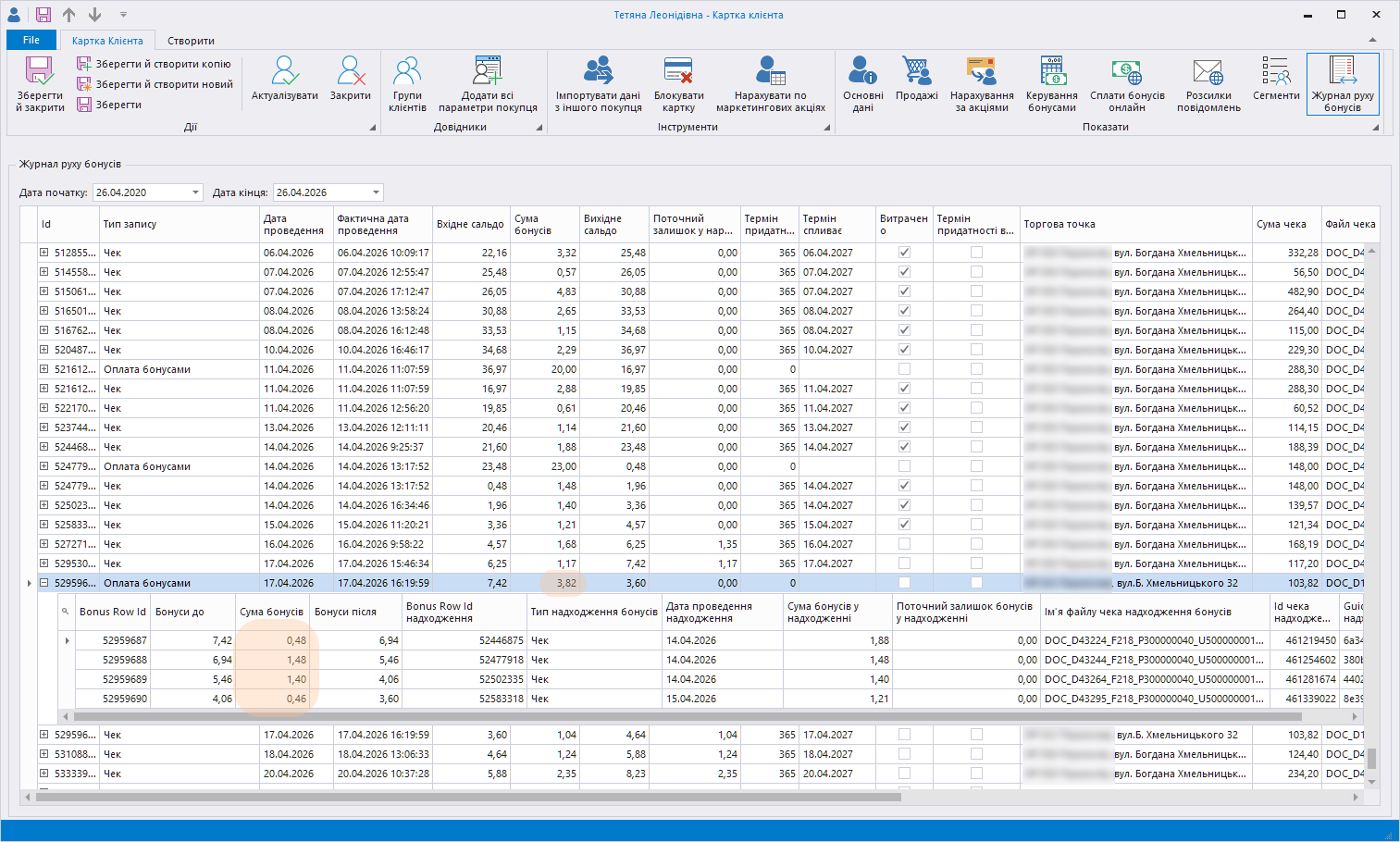The width and height of the screenshot is (1400, 842).
Task: Open Розсилки повідомлень section
Action: tap(1208, 82)
